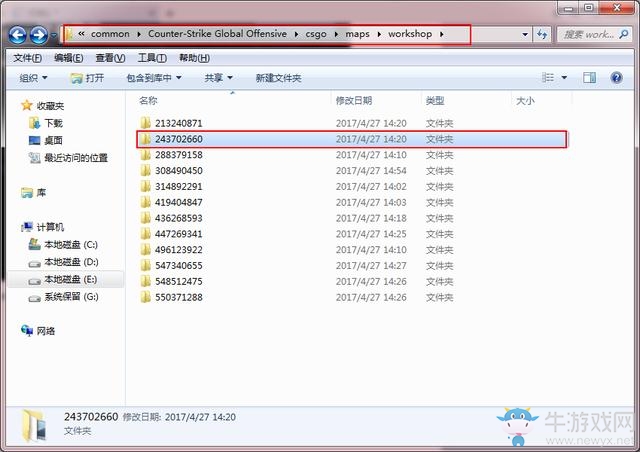This screenshot has height=452, width=640.
Task: Select 'workshop' breadcrumb segment
Action: click(x=410, y=34)
